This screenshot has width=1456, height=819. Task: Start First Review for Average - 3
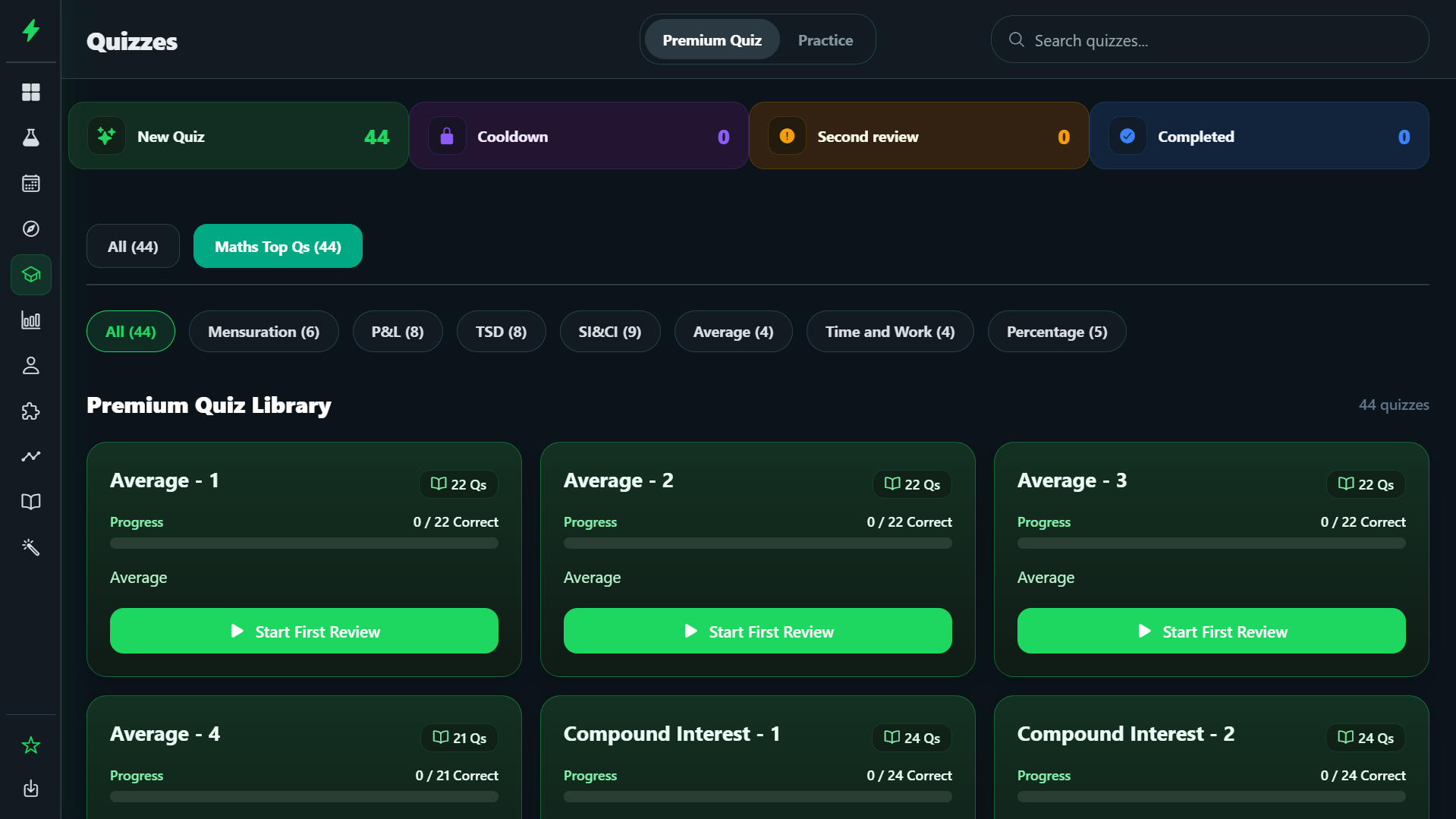(1212, 631)
